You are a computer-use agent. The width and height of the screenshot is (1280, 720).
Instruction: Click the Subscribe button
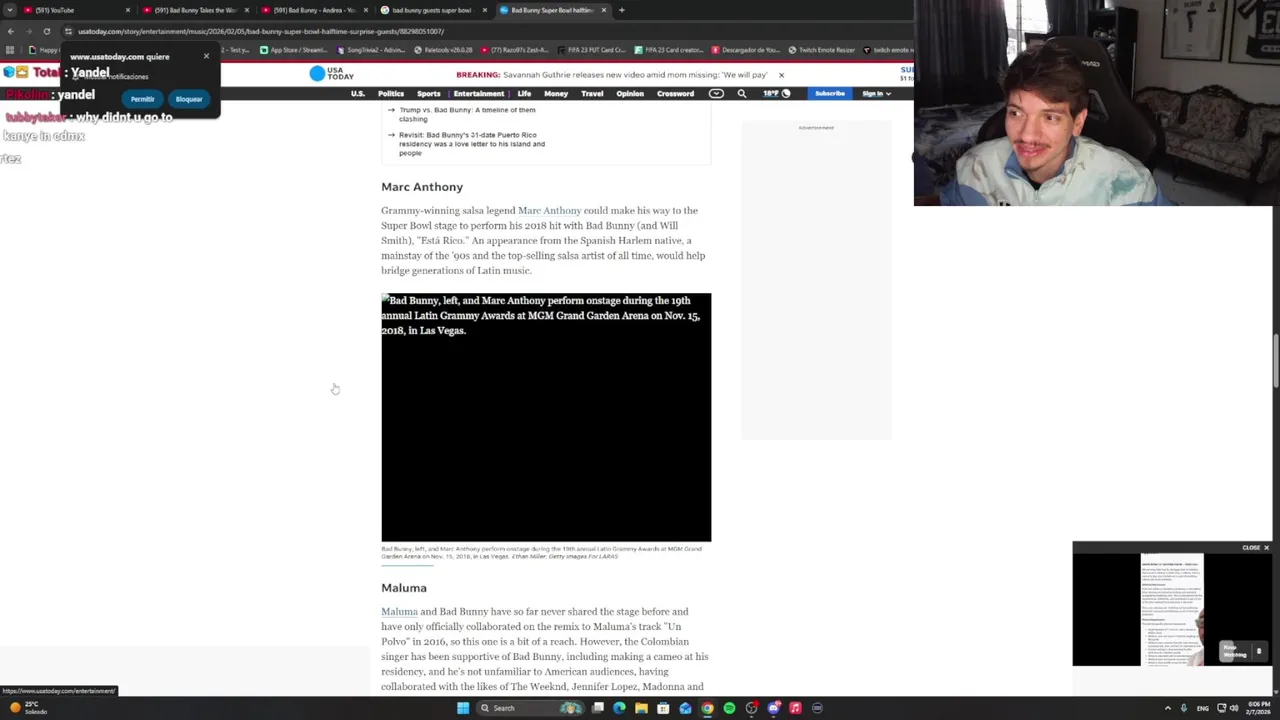tap(829, 94)
